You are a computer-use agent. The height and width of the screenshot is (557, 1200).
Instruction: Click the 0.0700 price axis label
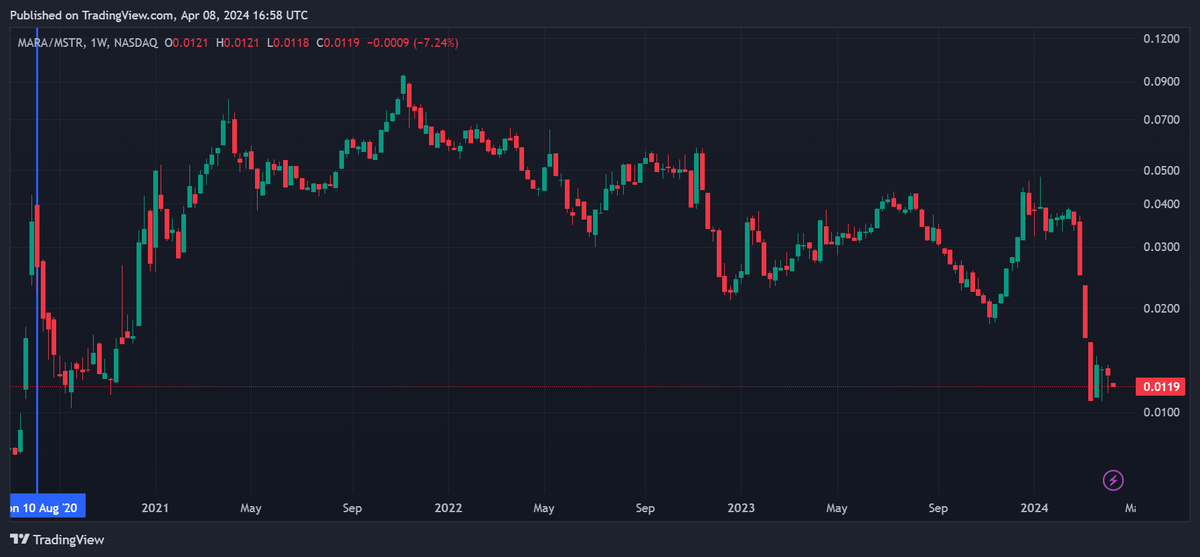(1160, 120)
